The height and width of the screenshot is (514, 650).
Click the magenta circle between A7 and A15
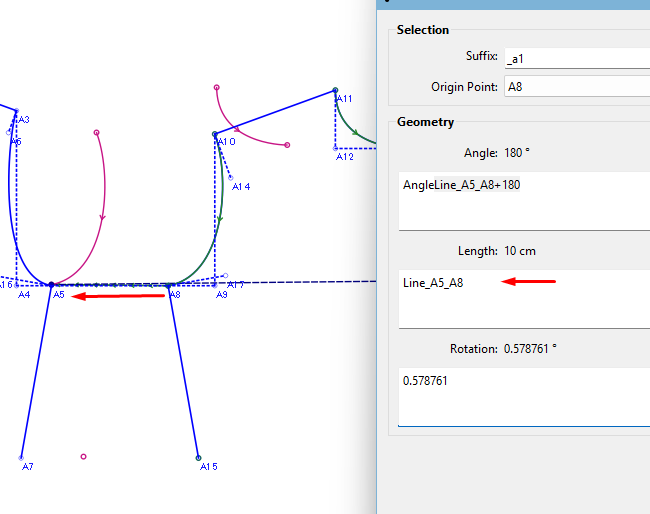[84, 456]
